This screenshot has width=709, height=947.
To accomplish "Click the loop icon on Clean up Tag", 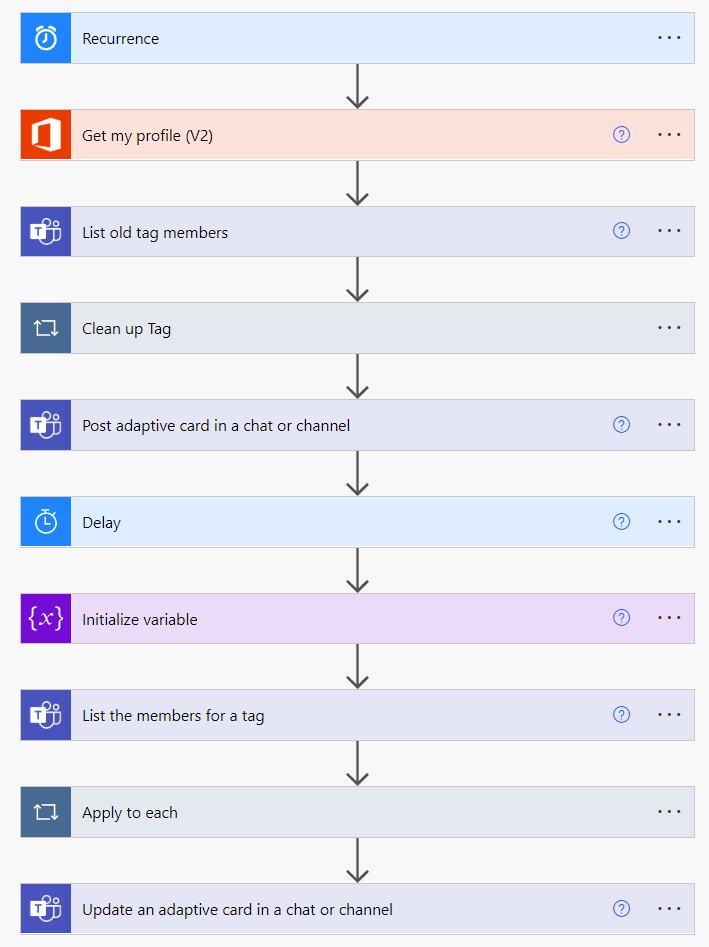I will (x=45, y=328).
